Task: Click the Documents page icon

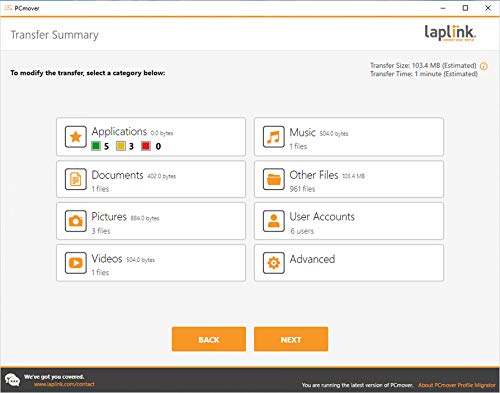Action: point(76,179)
